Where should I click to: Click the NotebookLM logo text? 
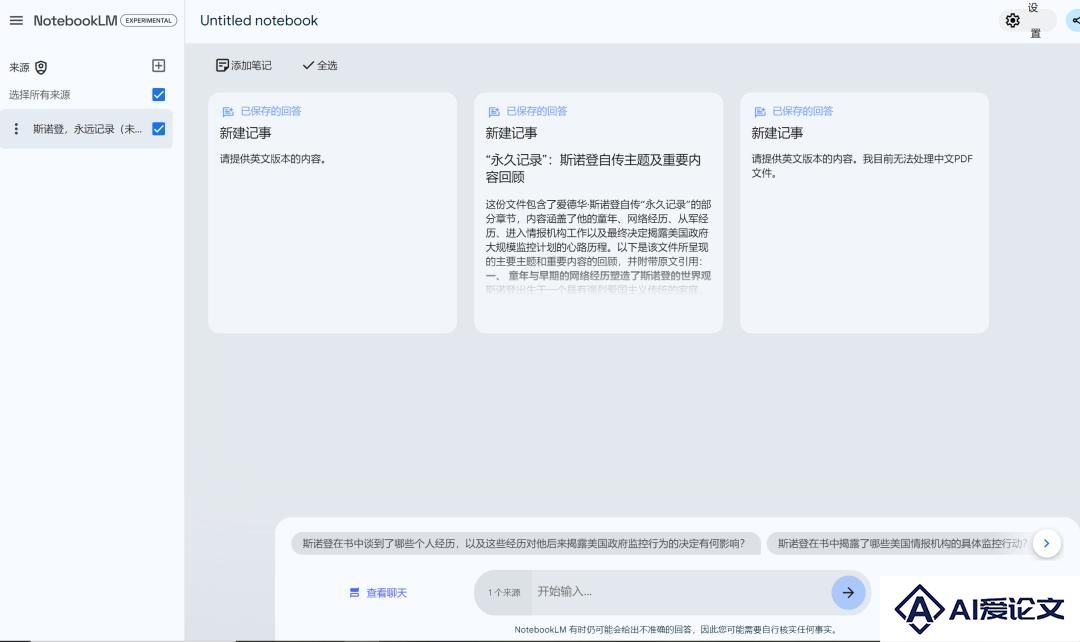tap(75, 21)
